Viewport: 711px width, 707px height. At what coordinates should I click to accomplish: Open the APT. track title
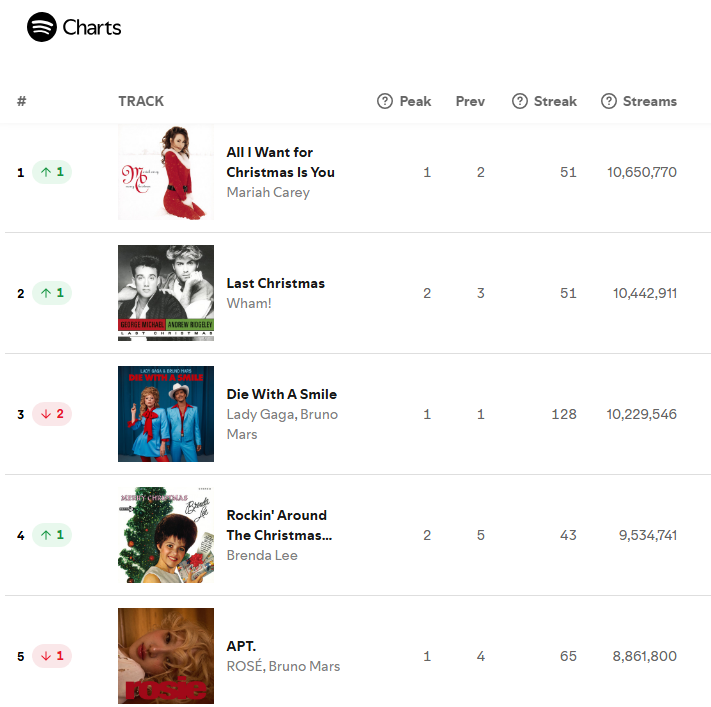pyautogui.click(x=241, y=646)
